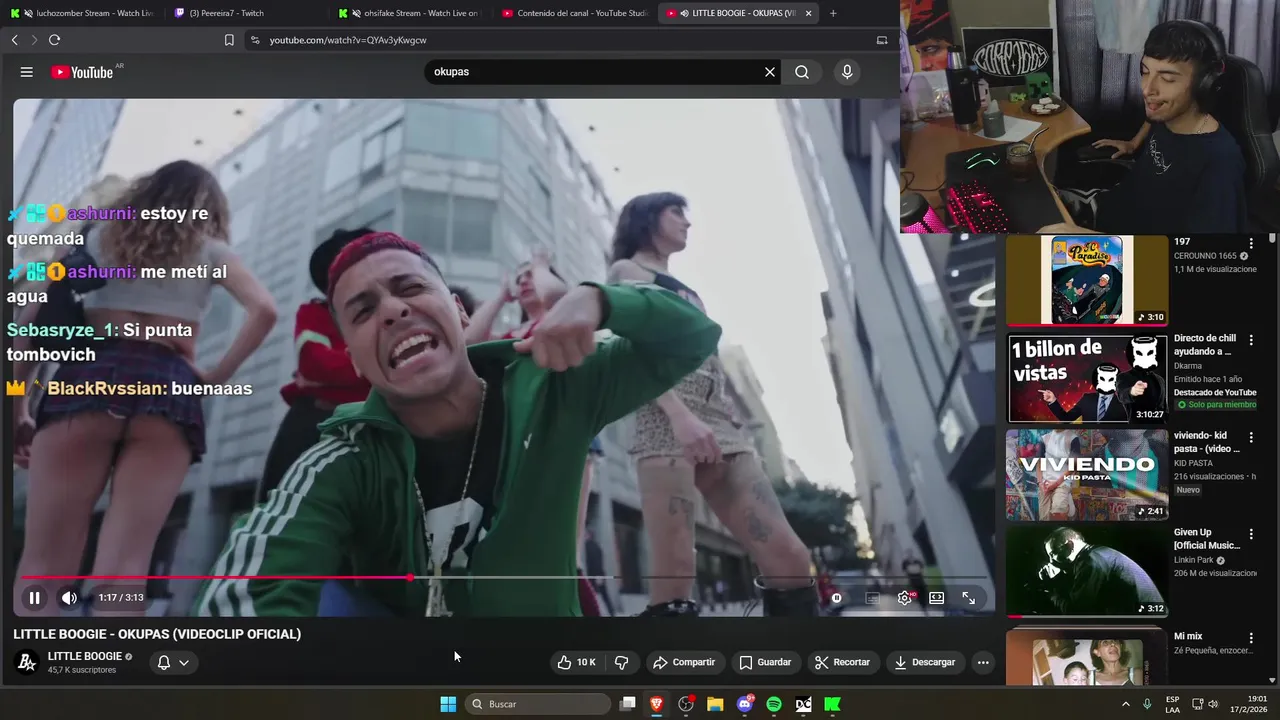Open Given Up Linkin Park thumbnail
Screen dimensions: 1280x720
tap(1087, 571)
